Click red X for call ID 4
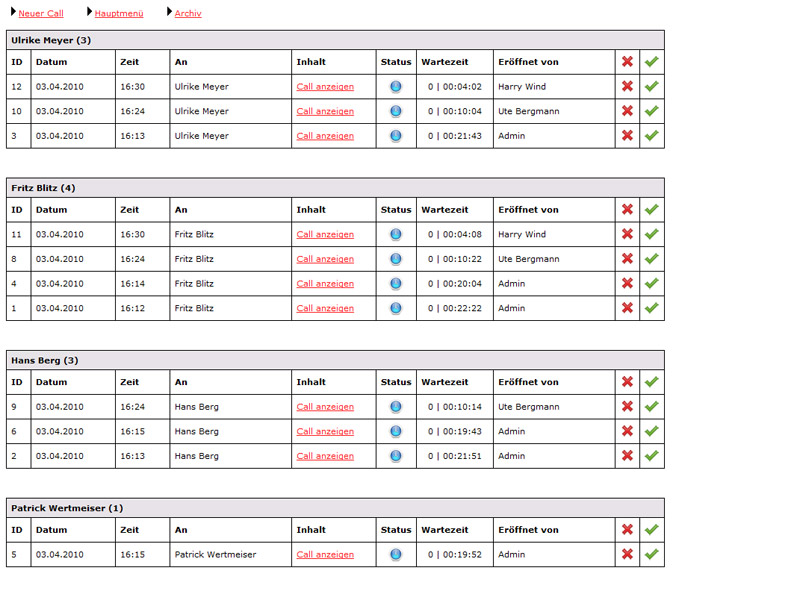 tap(628, 283)
